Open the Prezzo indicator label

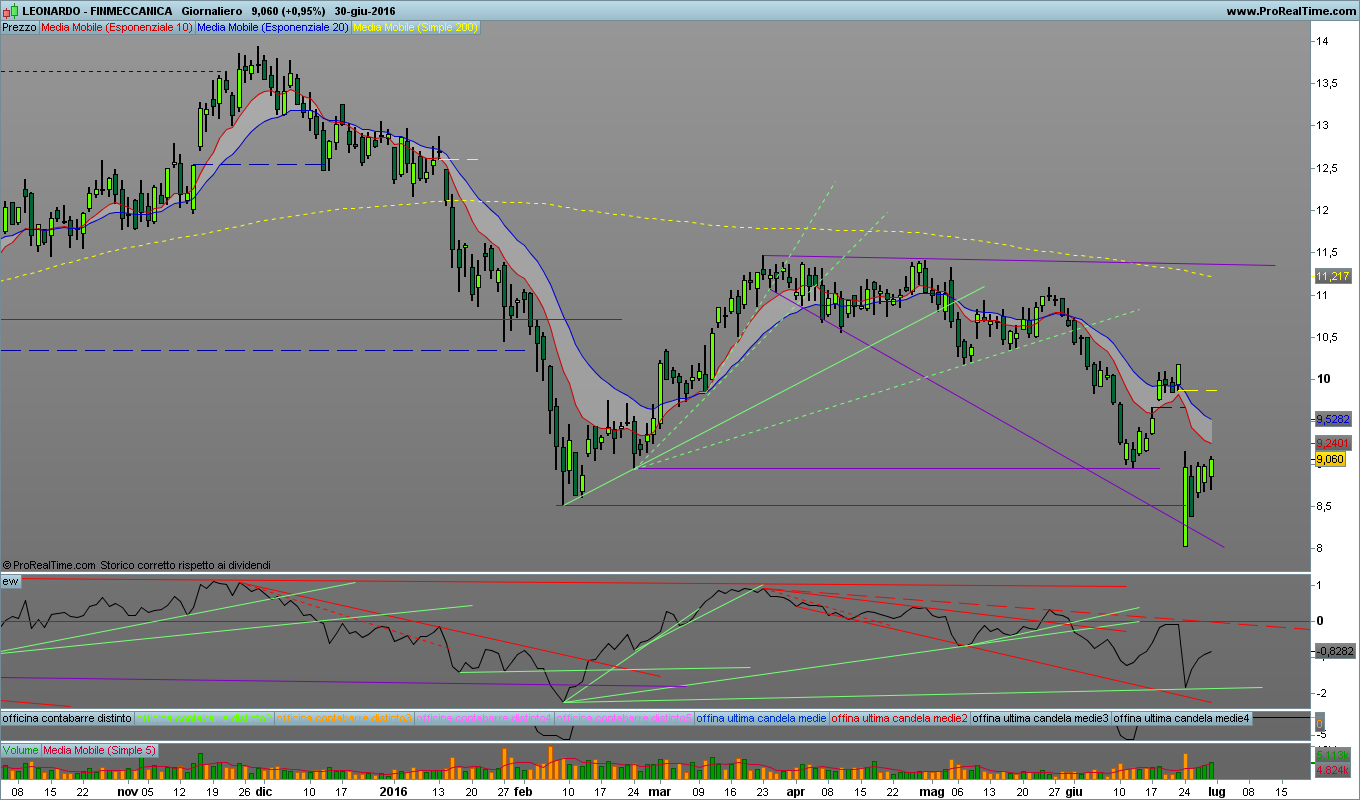20,28
